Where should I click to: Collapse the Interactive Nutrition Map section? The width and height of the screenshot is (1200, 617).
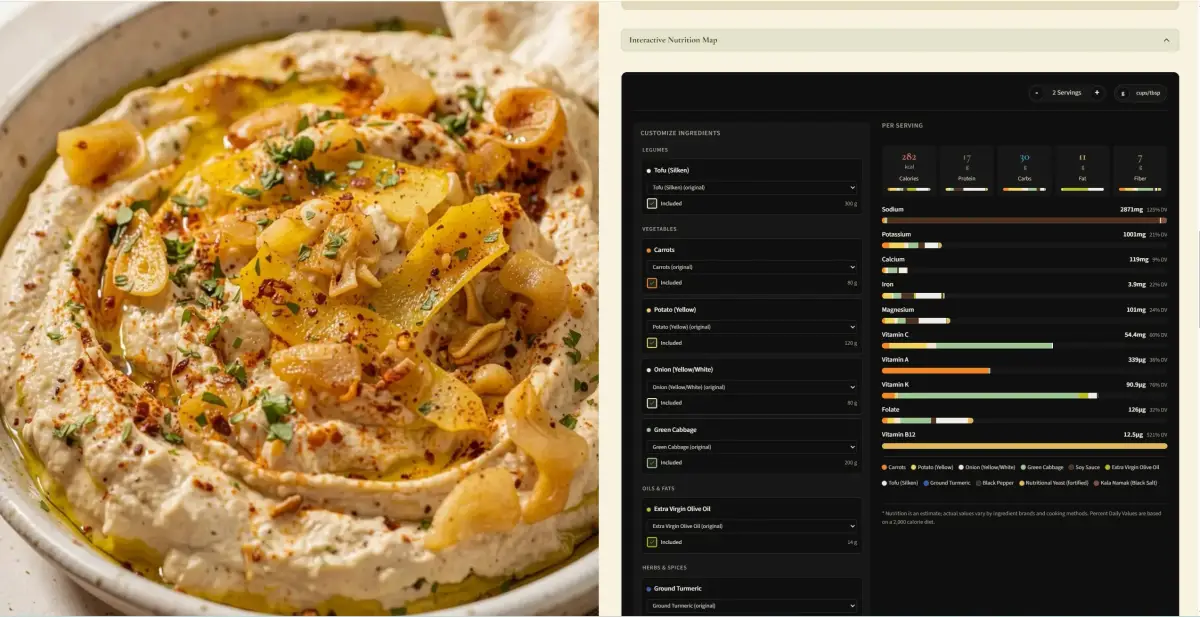(899, 40)
